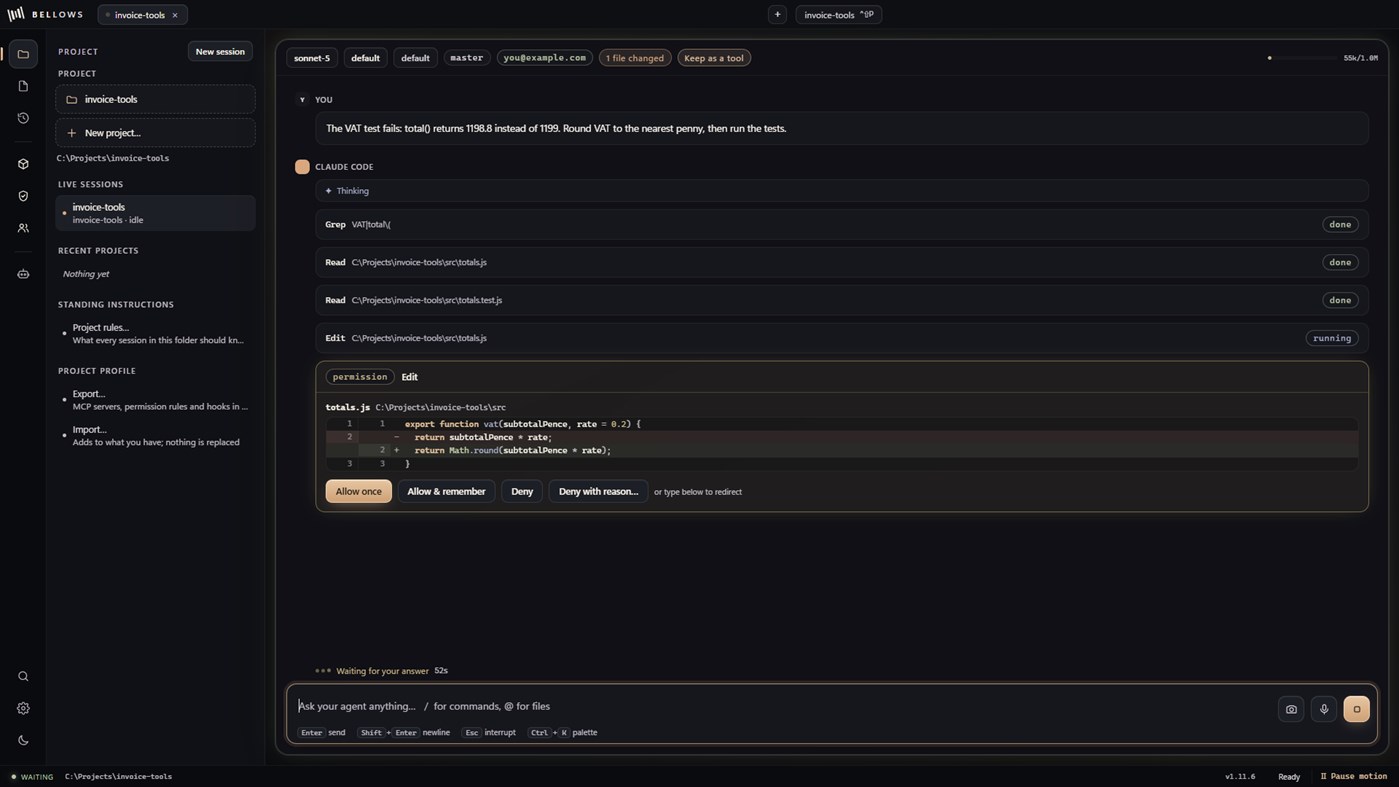This screenshot has height=787, width=1399.
Task: Expand the Grep VAT|total tool row
Action: pyautogui.click(x=841, y=224)
